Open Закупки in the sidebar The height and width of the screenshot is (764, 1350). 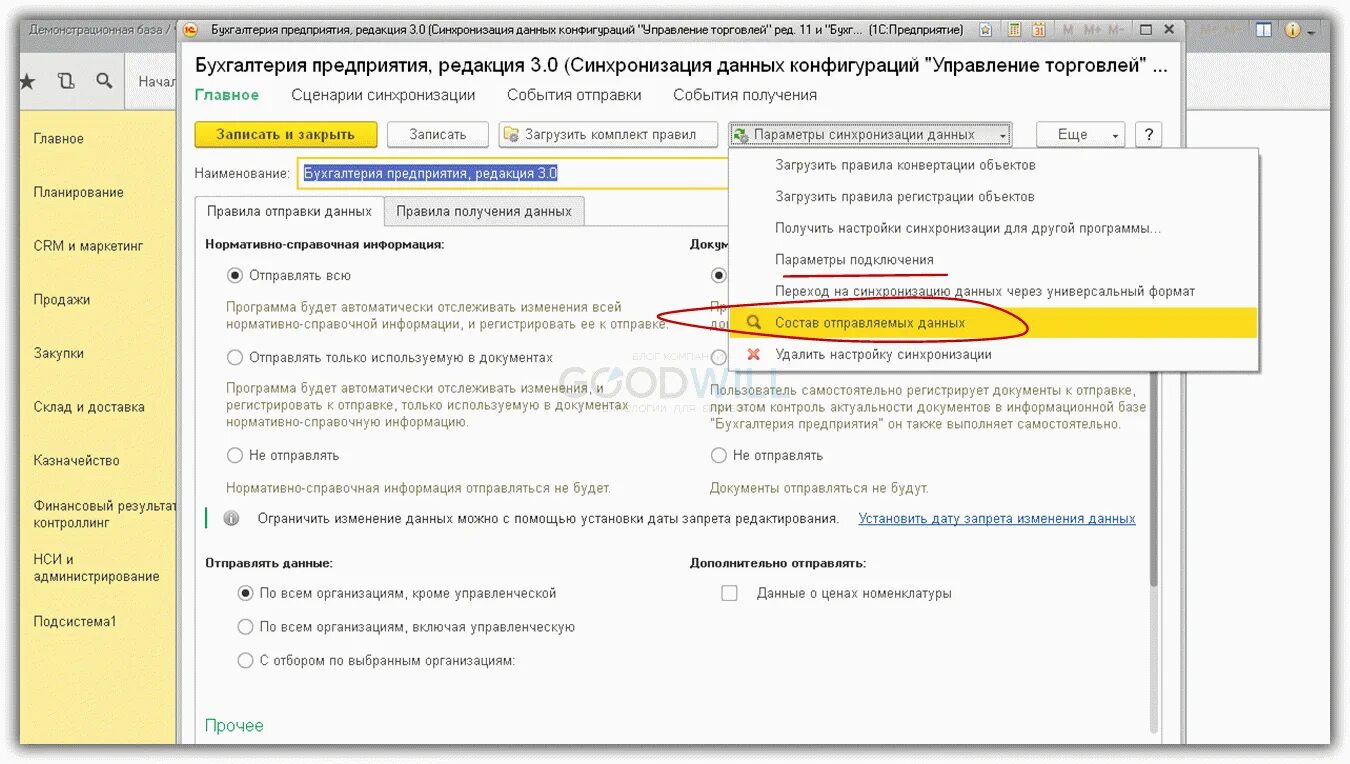[x=59, y=353]
